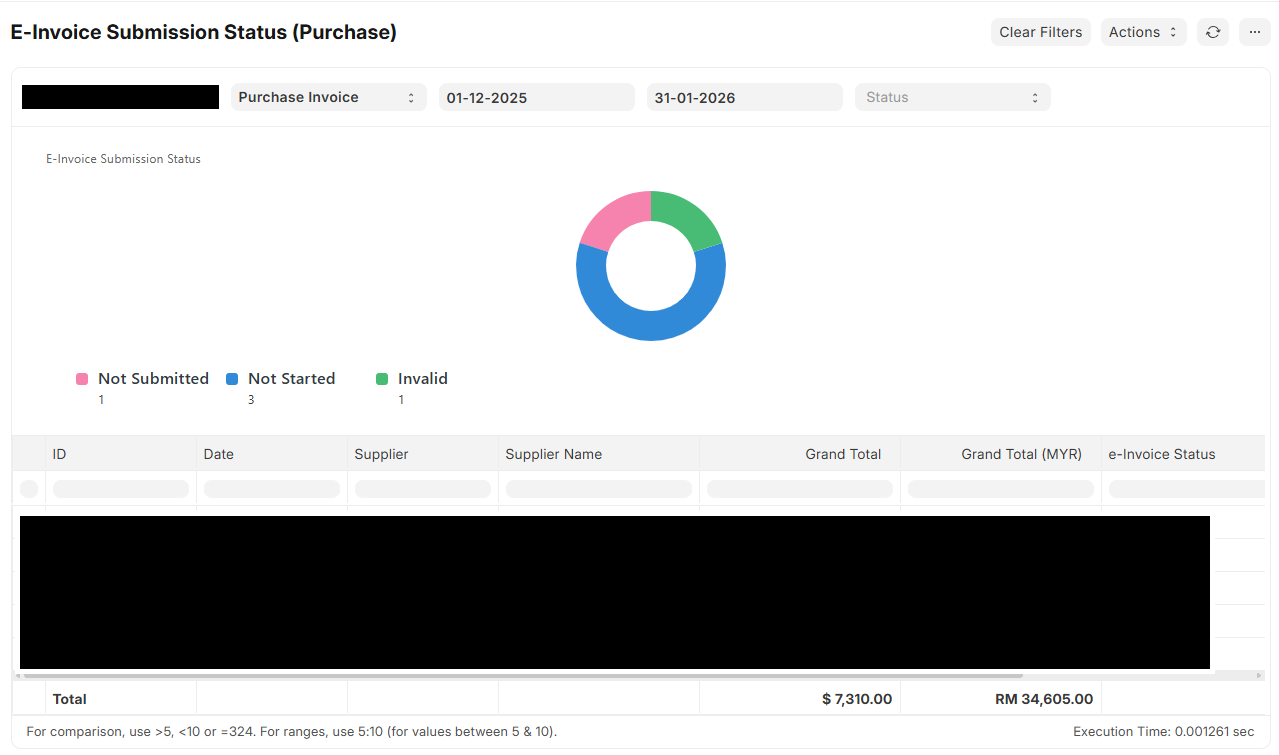Expand the Purchase Invoice type dropdown
The height and width of the screenshot is (755, 1279).
[328, 97]
